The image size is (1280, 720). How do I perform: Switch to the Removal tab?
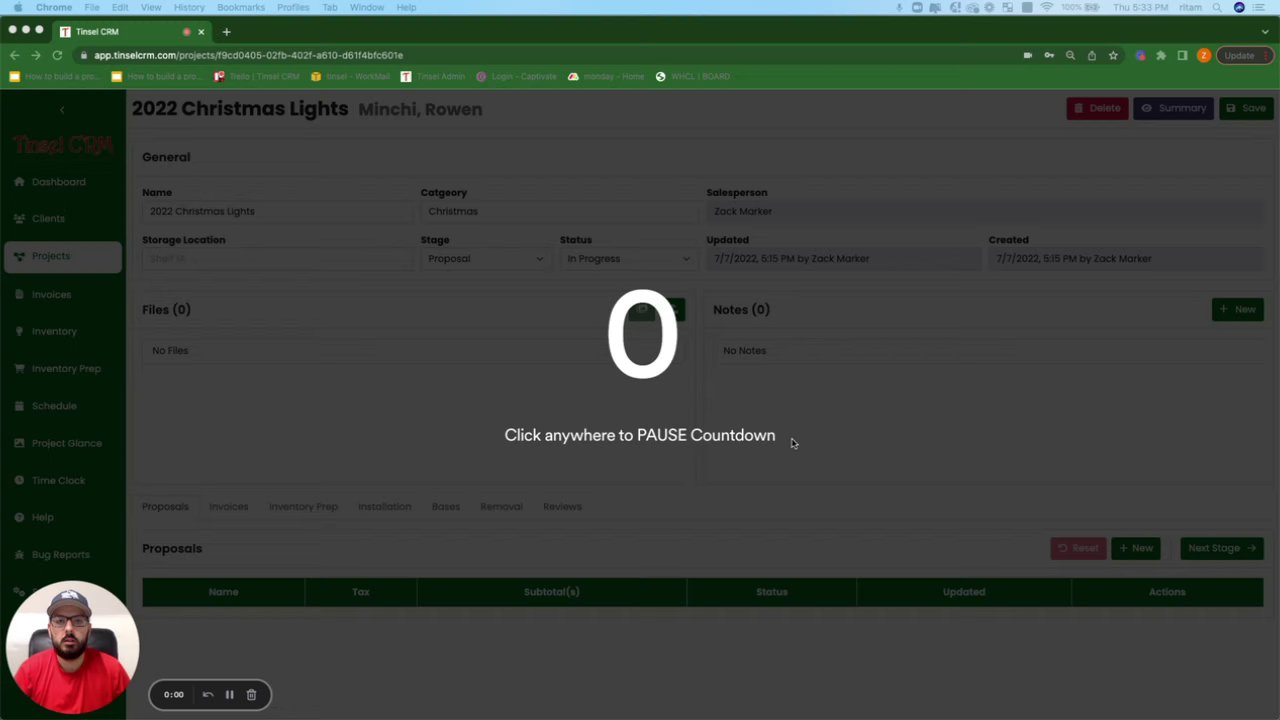[501, 507]
